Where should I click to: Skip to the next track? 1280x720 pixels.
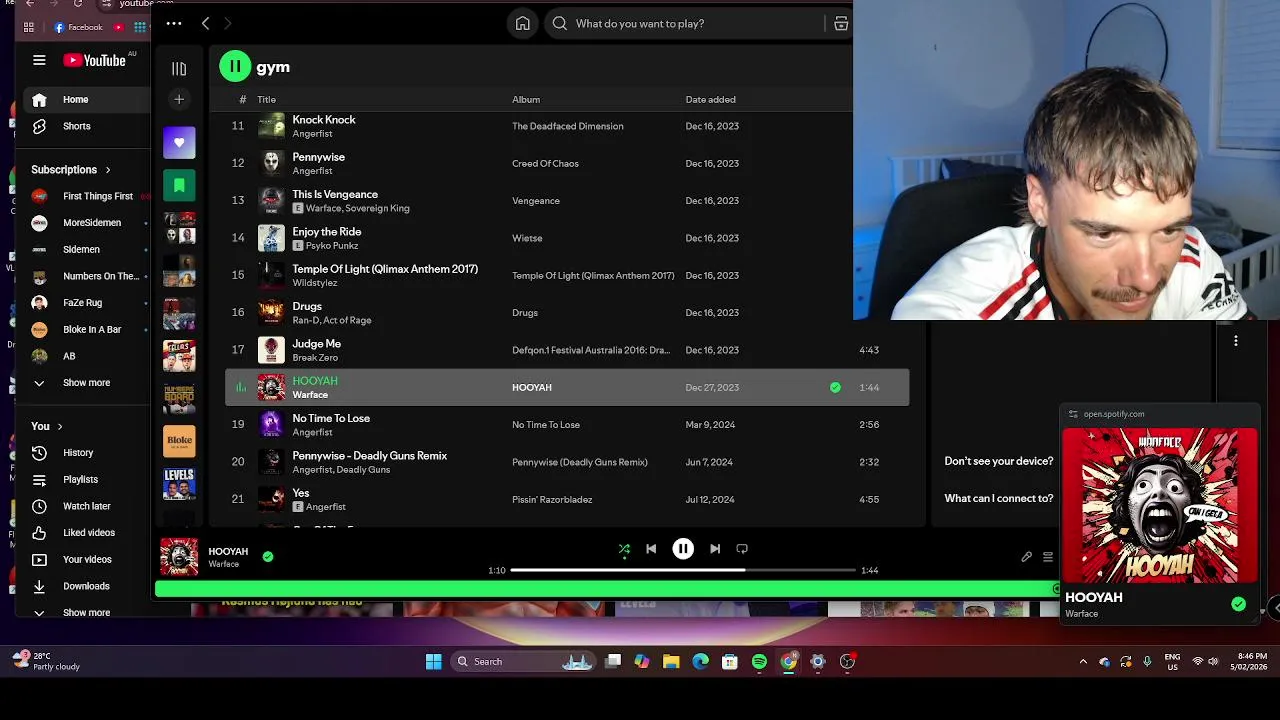715,548
